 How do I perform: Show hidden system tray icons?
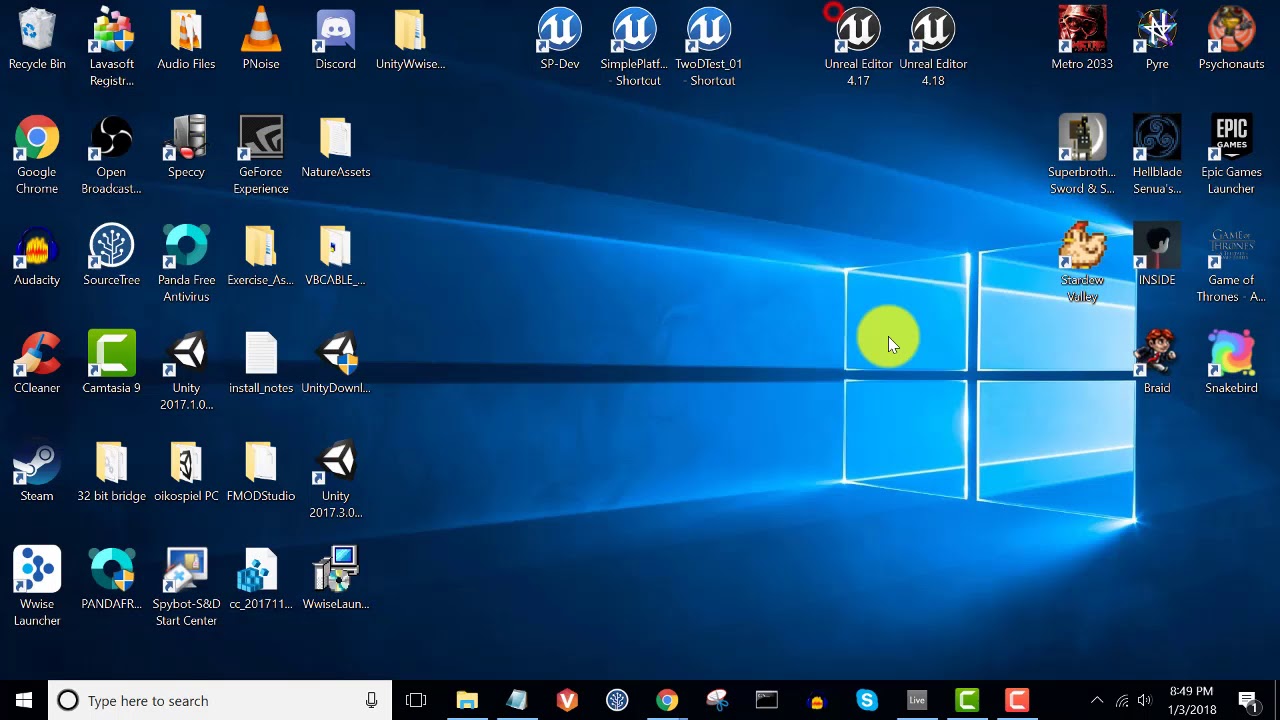1097,700
